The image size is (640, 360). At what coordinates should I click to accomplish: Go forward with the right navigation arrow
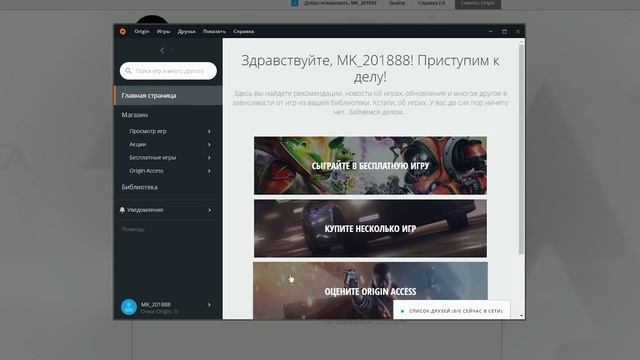pos(171,51)
